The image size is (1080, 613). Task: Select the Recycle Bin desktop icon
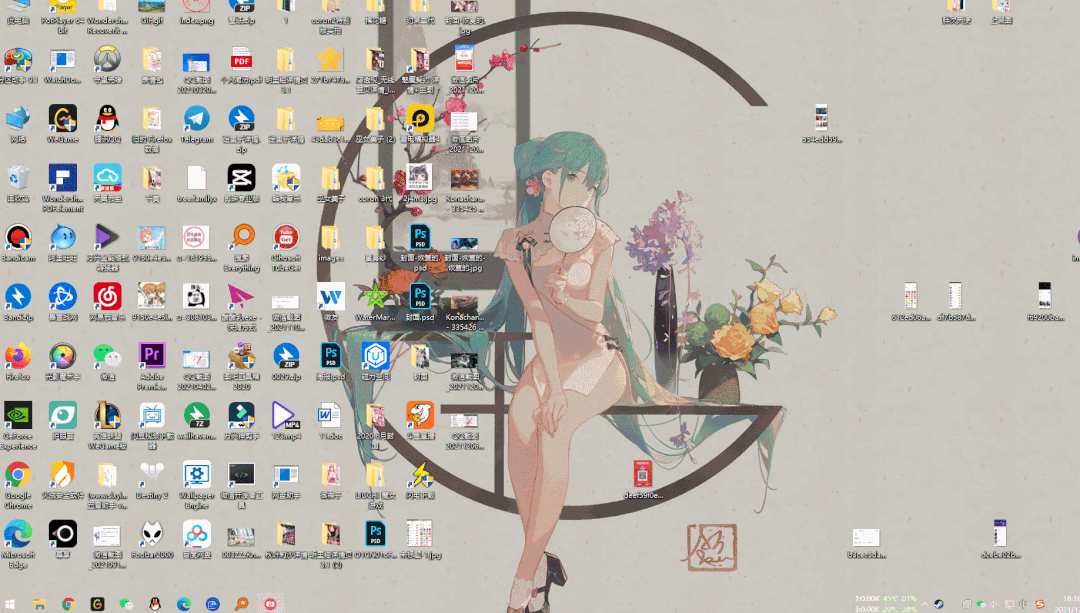18,183
